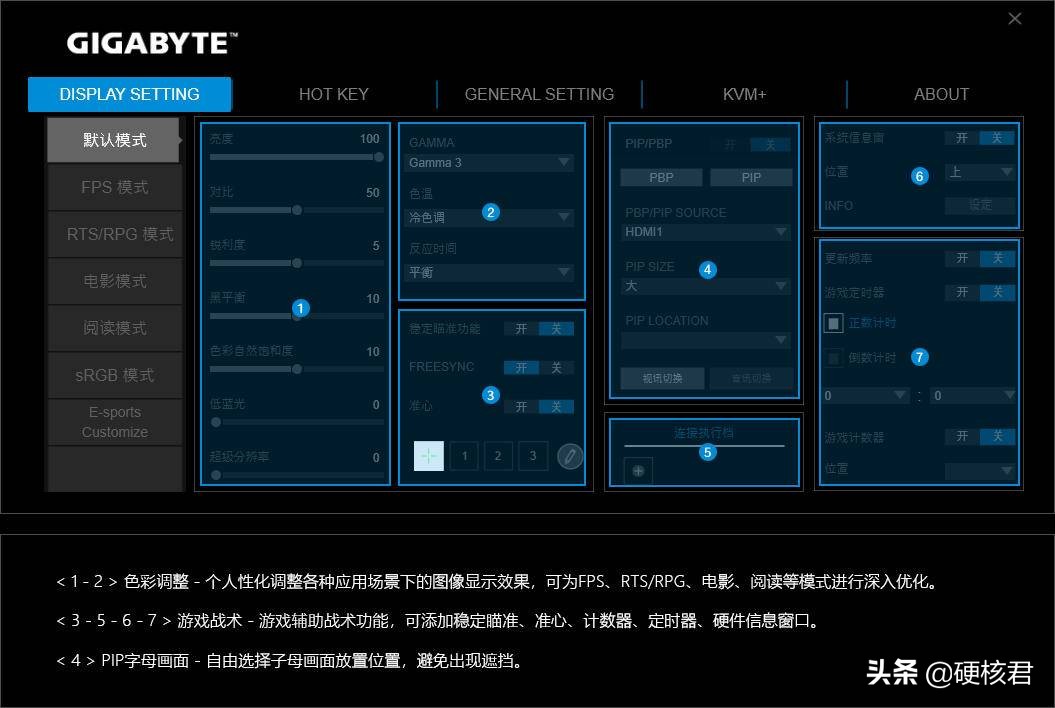Open the crosshair pencil editor
The height and width of the screenshot is (708, 1055).
point(570,456)
